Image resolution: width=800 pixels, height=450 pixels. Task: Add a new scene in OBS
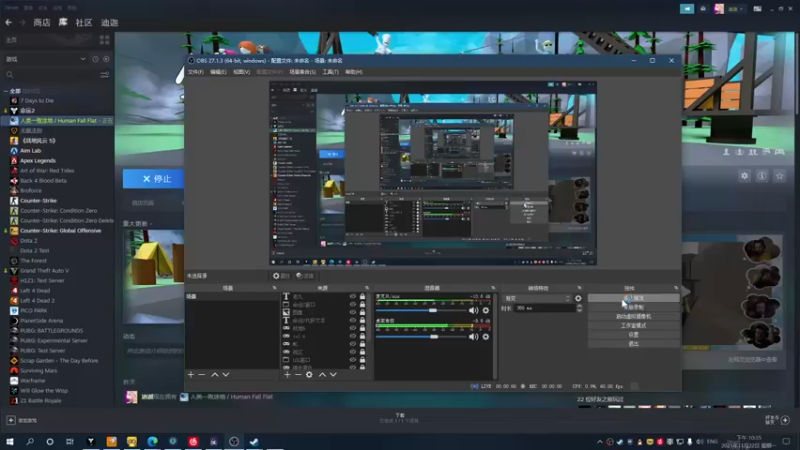pos(191,374)
